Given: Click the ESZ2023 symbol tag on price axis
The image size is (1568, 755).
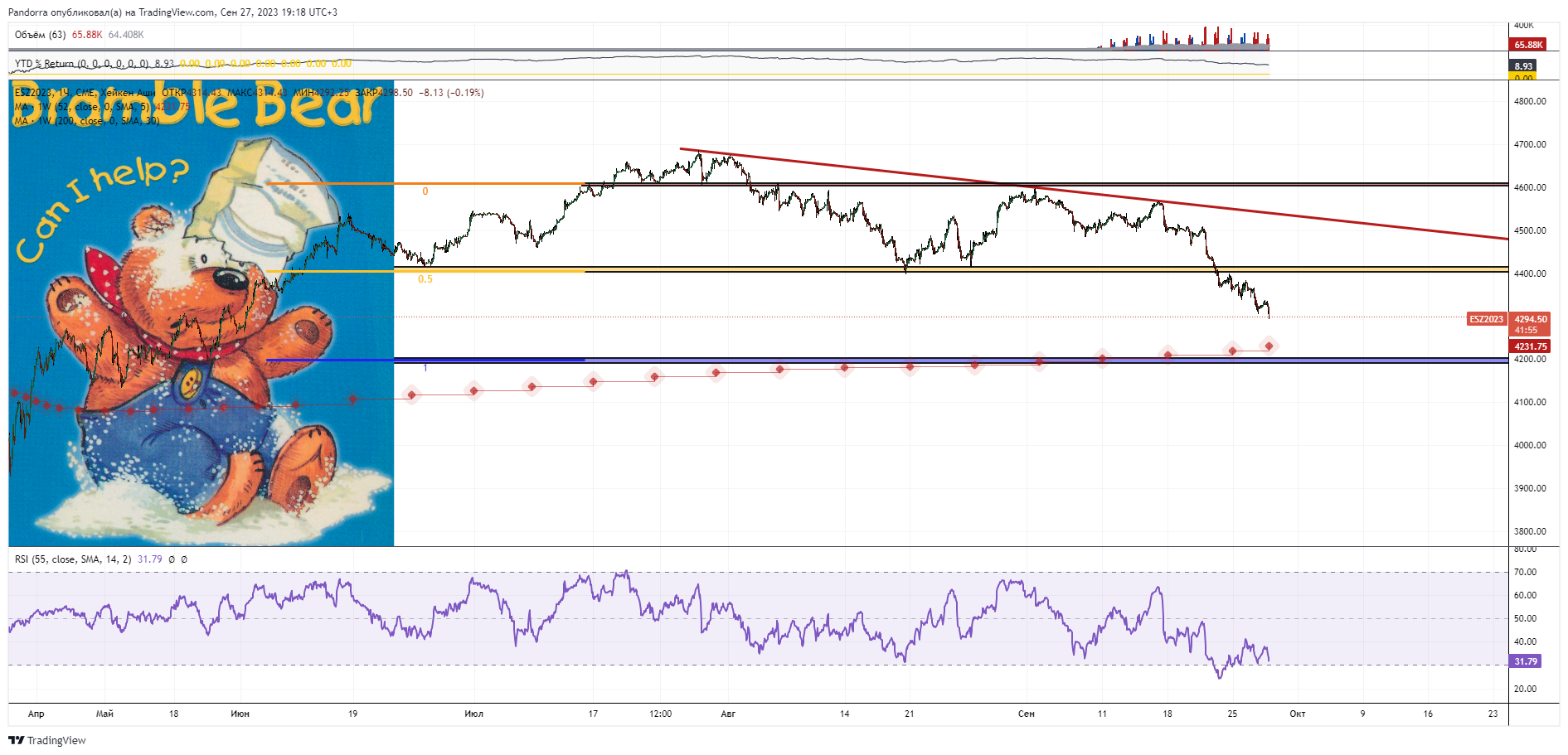Looking at the screenshot, I should pyautogui.click(x=1486, y=319).
